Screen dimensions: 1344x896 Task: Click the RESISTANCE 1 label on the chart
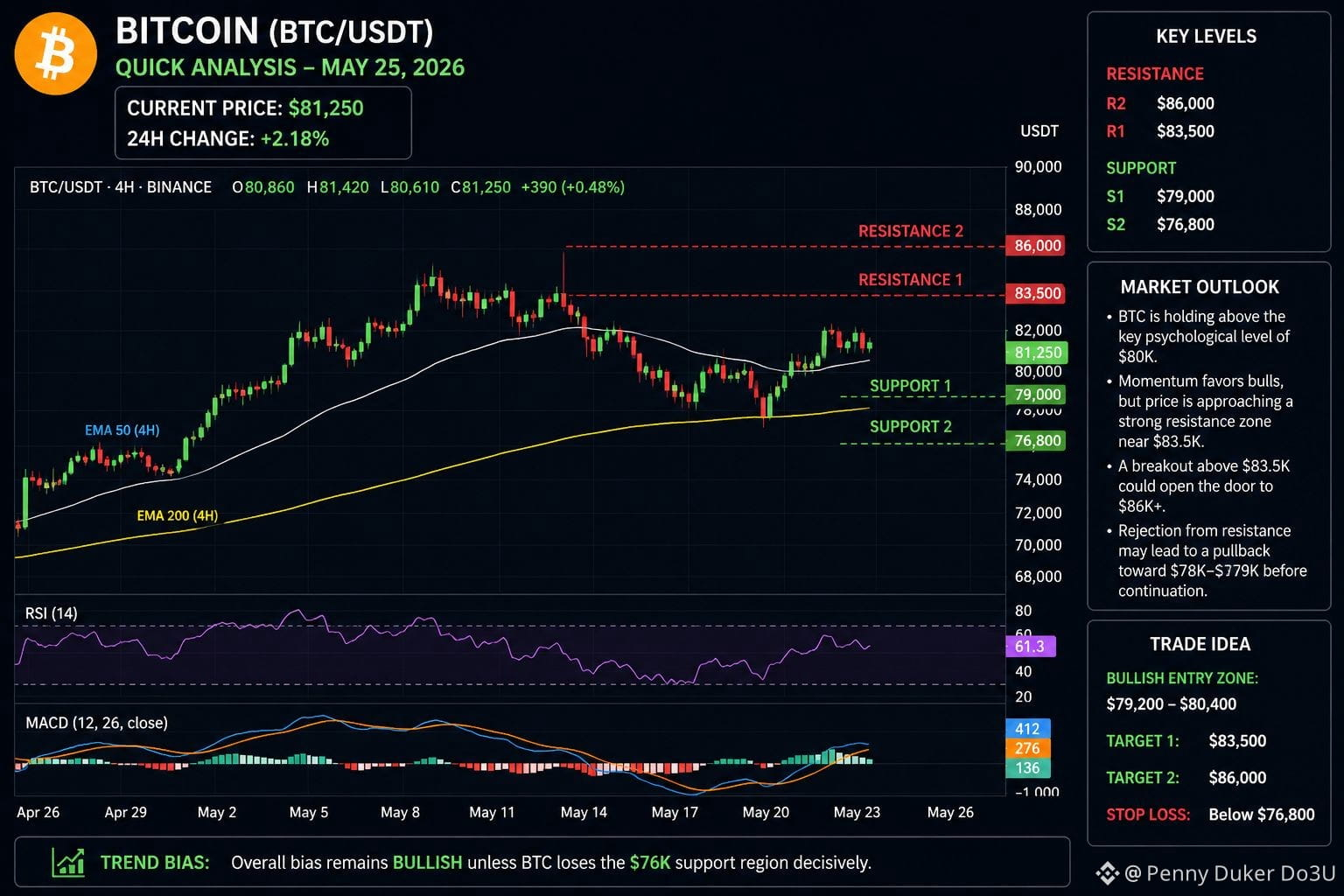(x=910, y=280)
